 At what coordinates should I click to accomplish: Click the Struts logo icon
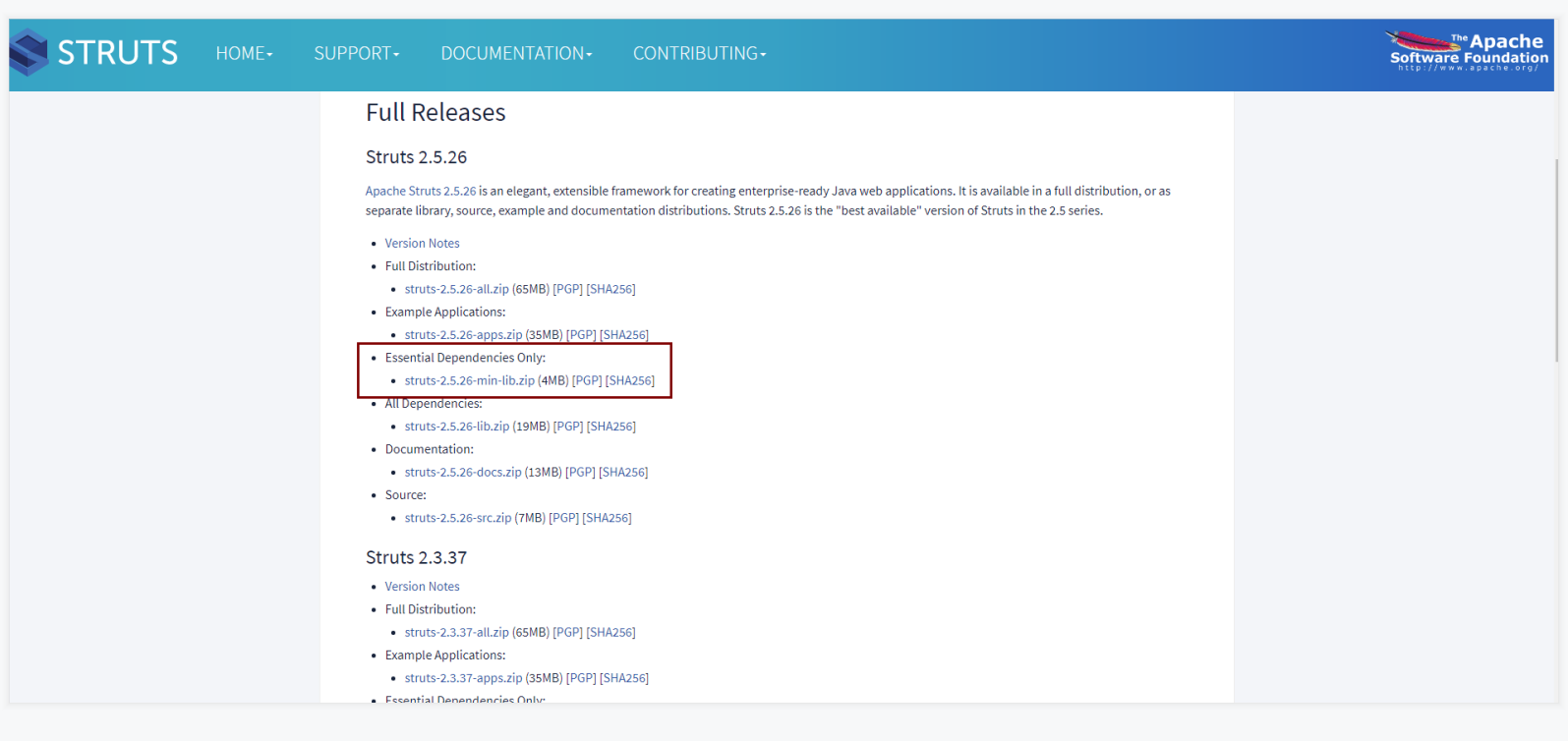pos(29,52)
